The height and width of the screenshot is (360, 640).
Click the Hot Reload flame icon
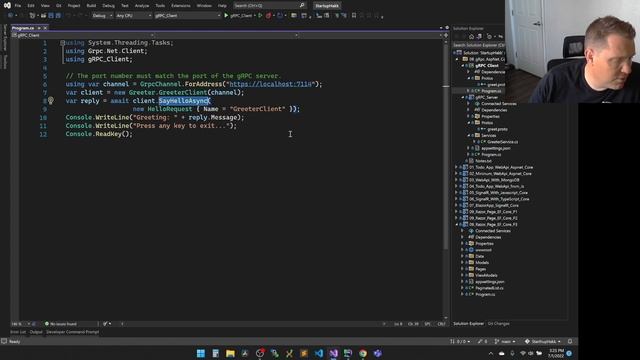coord(268,16)
